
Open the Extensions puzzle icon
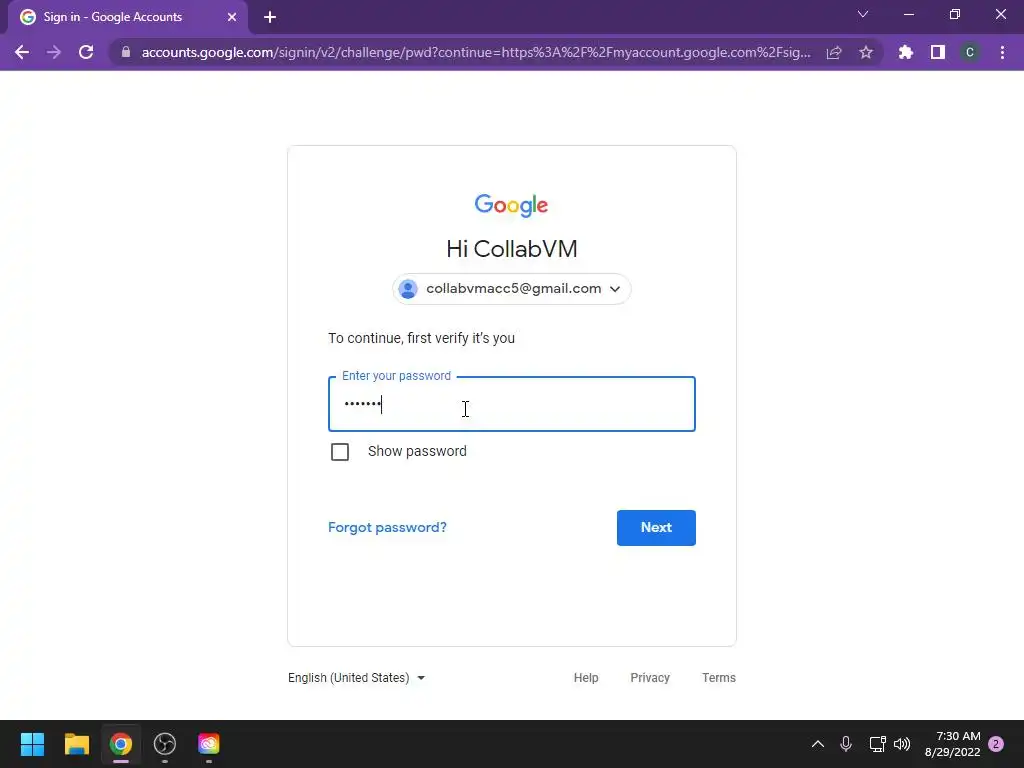coord(906,52)
